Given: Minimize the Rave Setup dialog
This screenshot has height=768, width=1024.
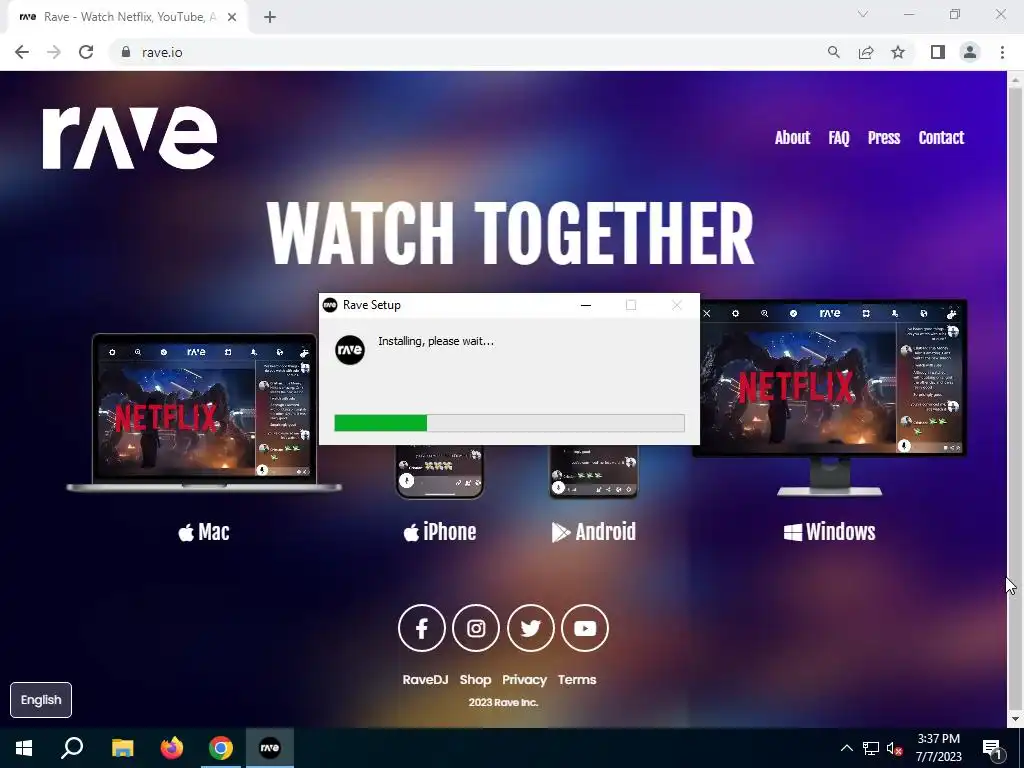Looking at the screenshot, I should [x=586, y=305].
